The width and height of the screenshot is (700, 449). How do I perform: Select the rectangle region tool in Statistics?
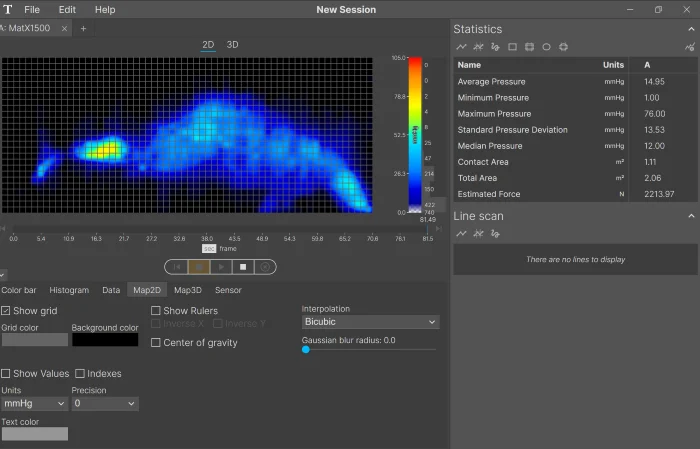coord(512,47)
